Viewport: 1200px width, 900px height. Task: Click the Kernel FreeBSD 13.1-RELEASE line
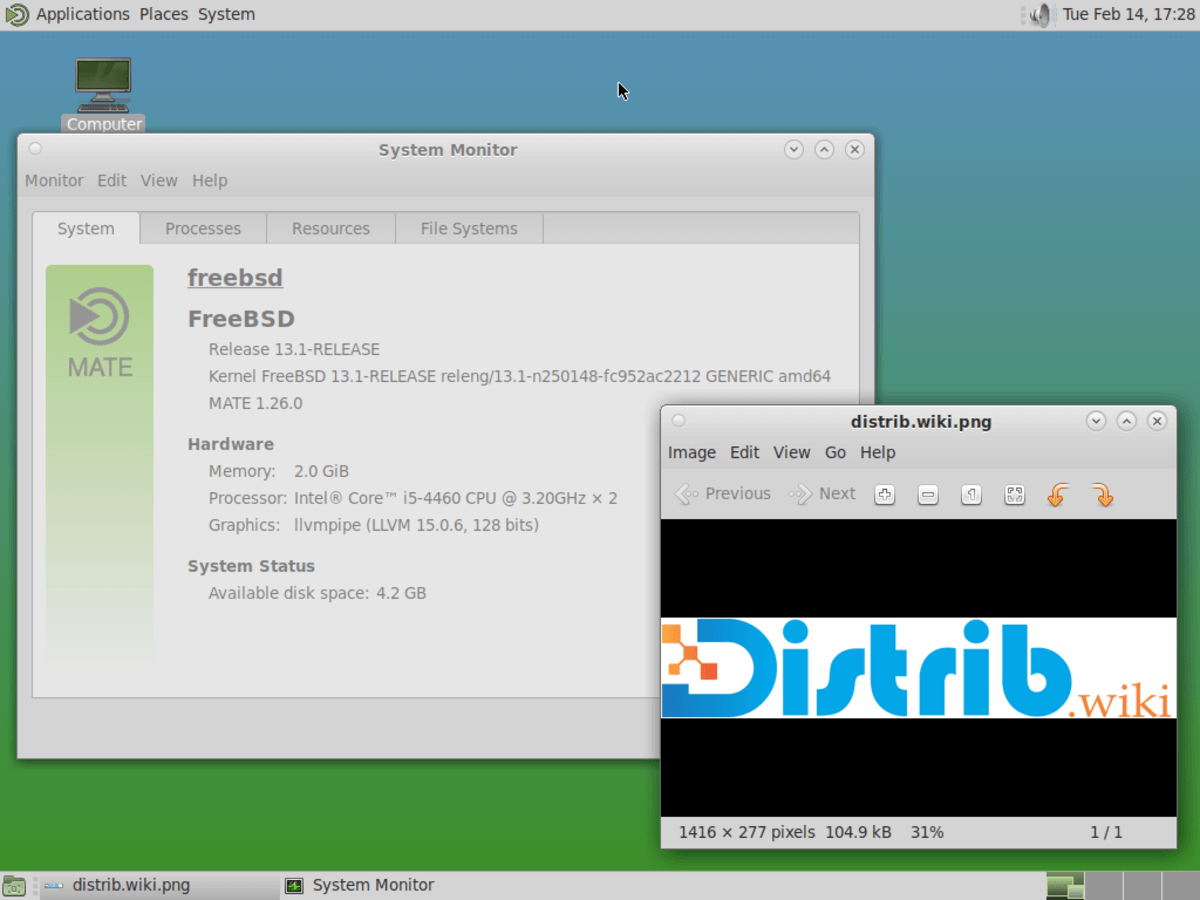(x=520, y=377)
